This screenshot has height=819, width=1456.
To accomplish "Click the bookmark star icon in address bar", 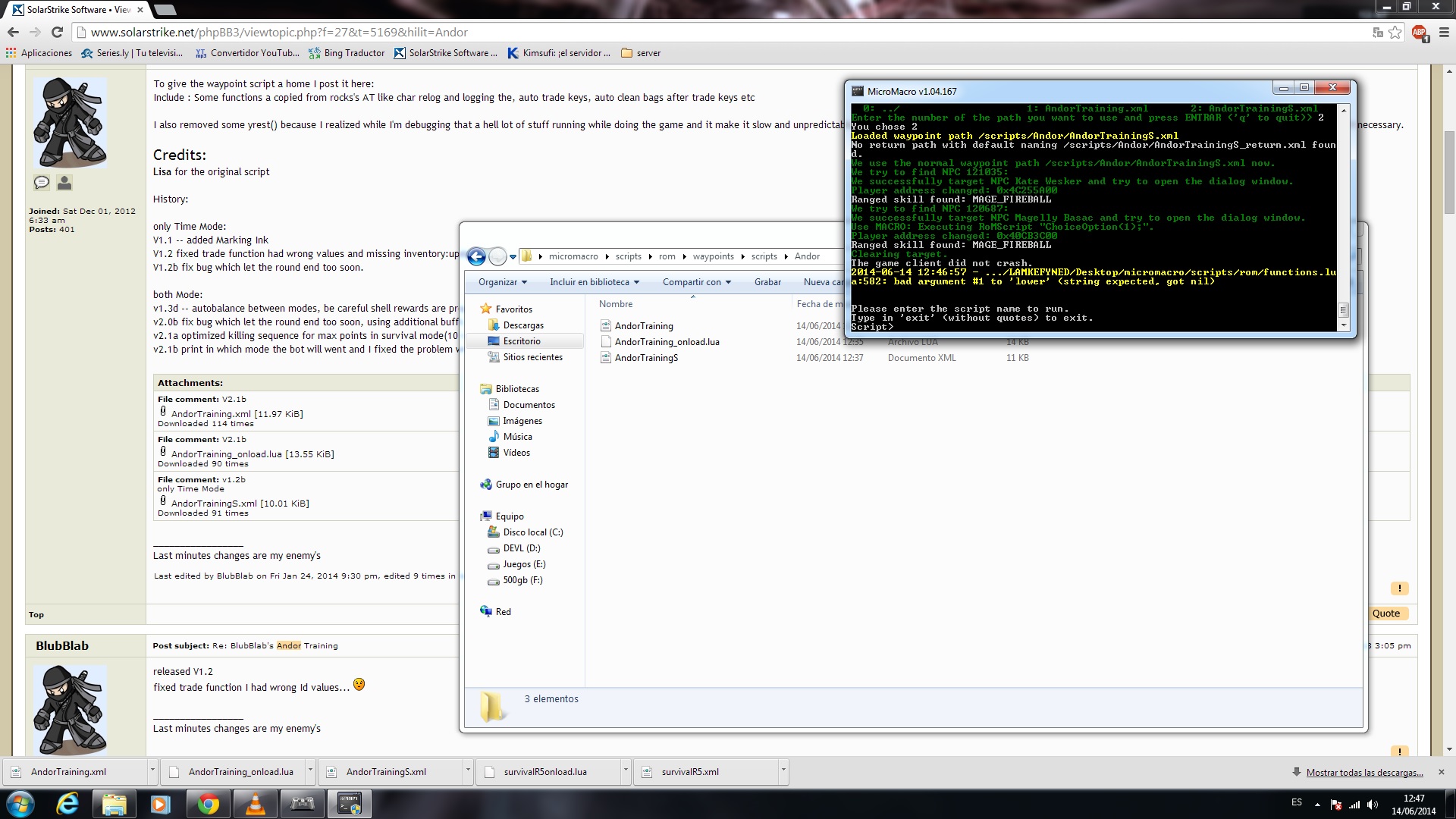I will click(1395, 32).
